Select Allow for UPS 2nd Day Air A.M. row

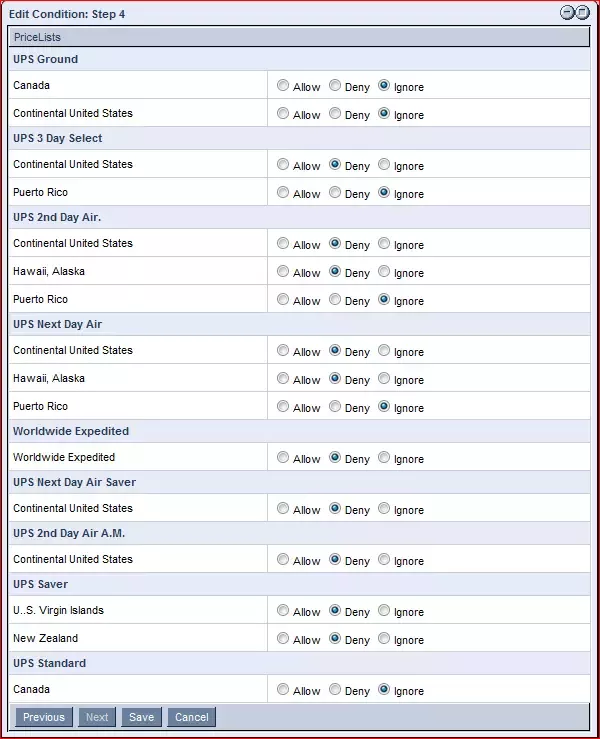click(283, 559)
